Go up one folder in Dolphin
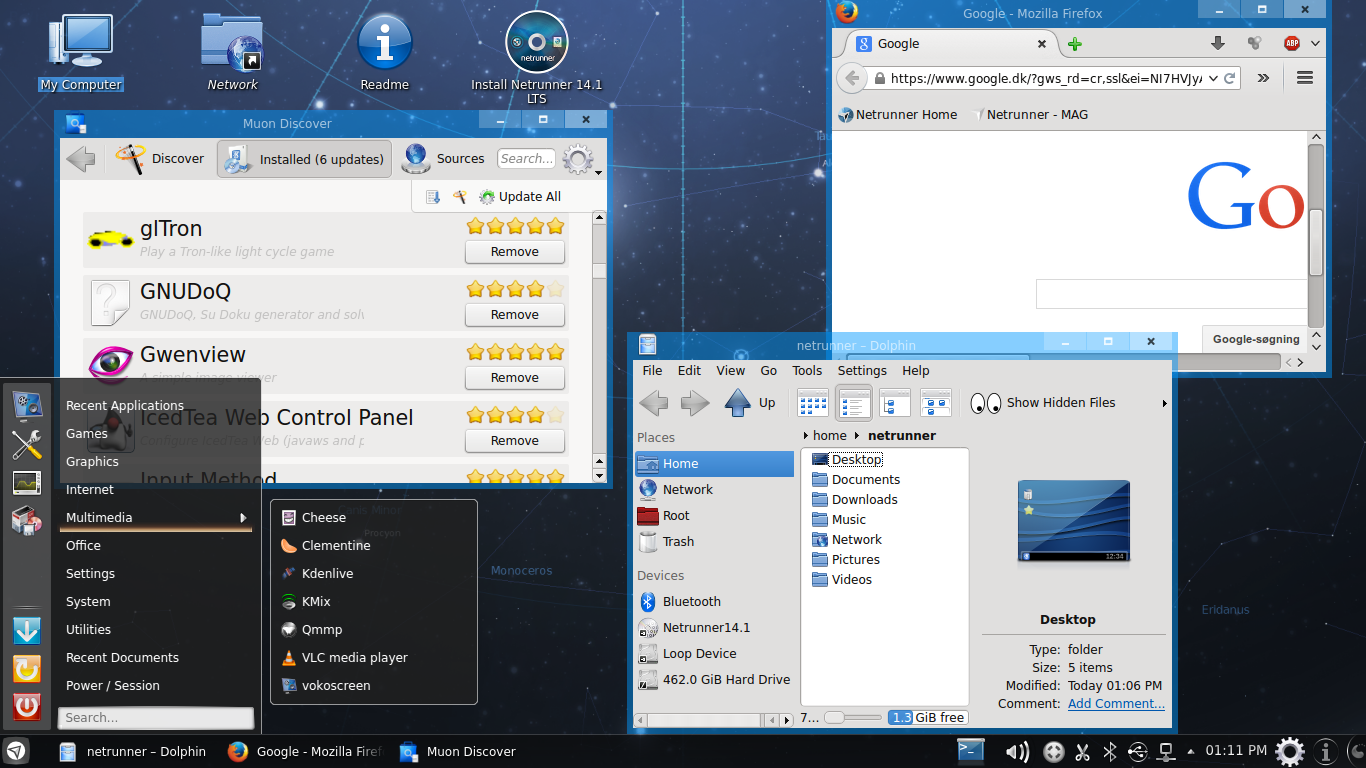1366x768 pixels. [750, 403]
